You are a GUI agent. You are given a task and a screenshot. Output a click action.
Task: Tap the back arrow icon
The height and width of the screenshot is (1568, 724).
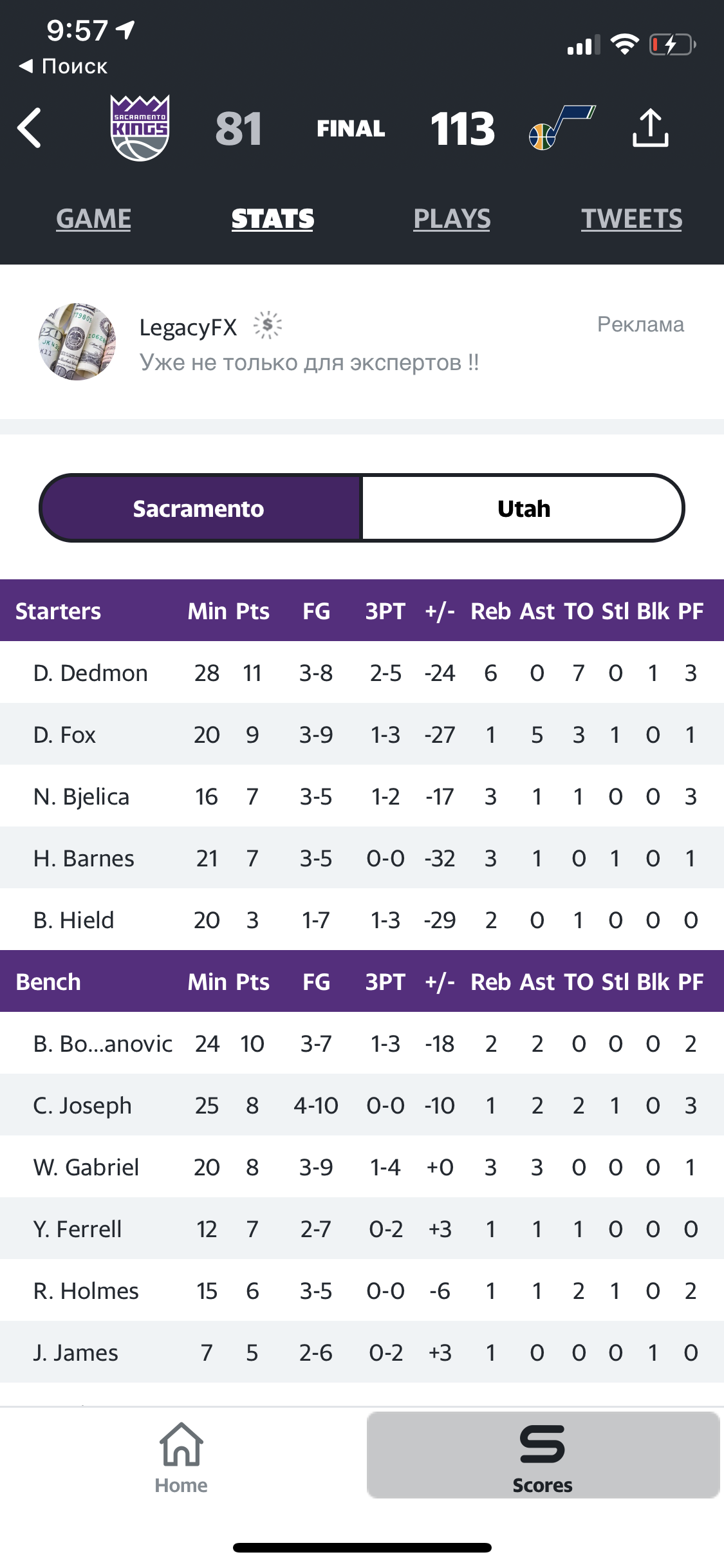[x=29, y=128]
